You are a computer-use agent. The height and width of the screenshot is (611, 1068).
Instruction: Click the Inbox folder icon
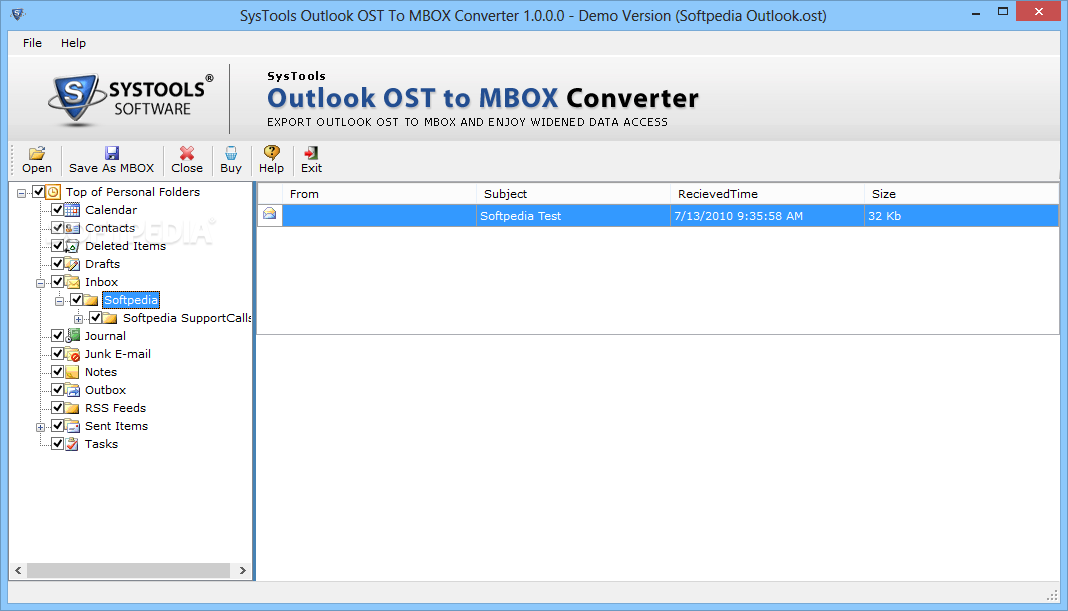click(x=72, y=282)
